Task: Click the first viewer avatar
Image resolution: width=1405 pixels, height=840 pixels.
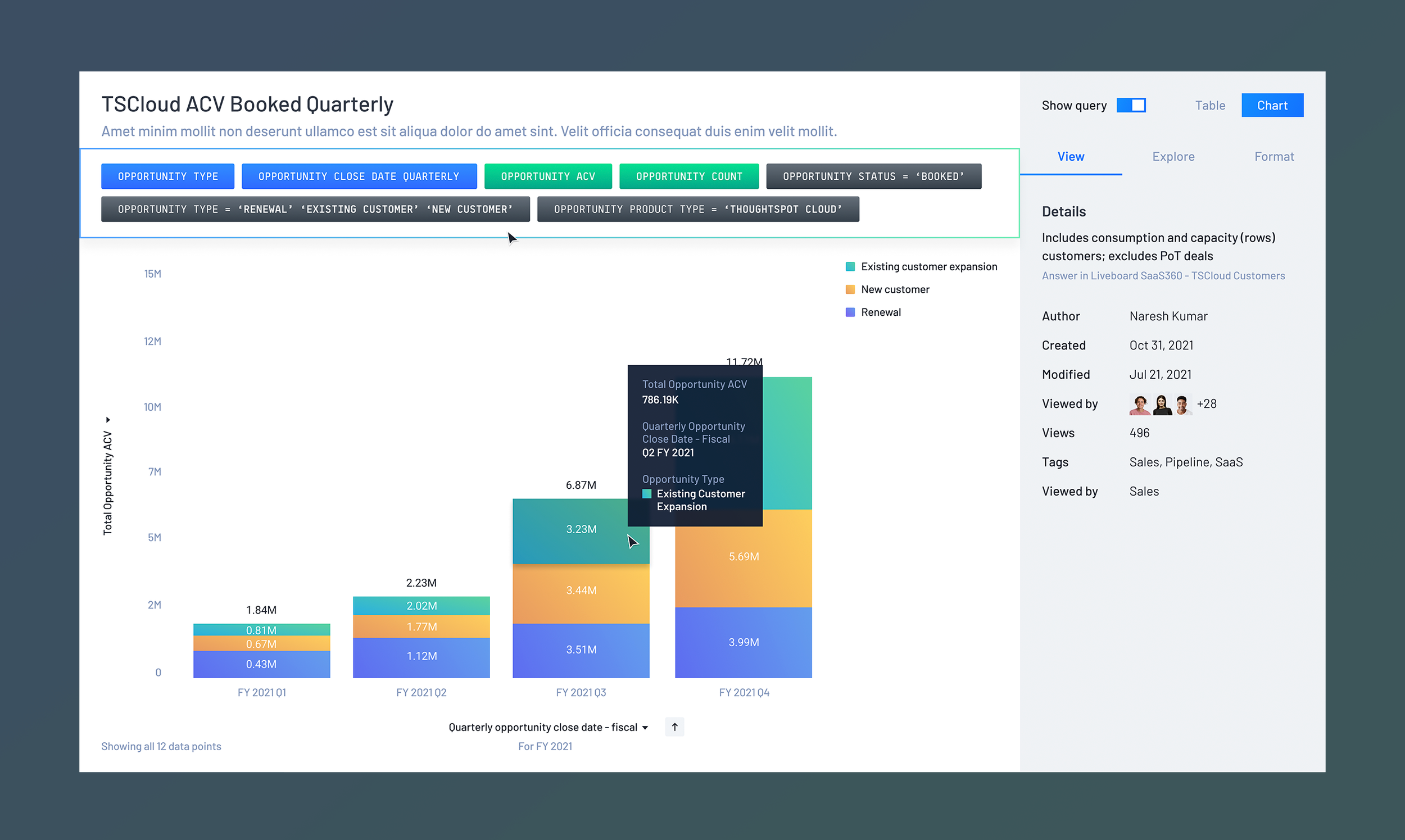Action: point(1140,404)
